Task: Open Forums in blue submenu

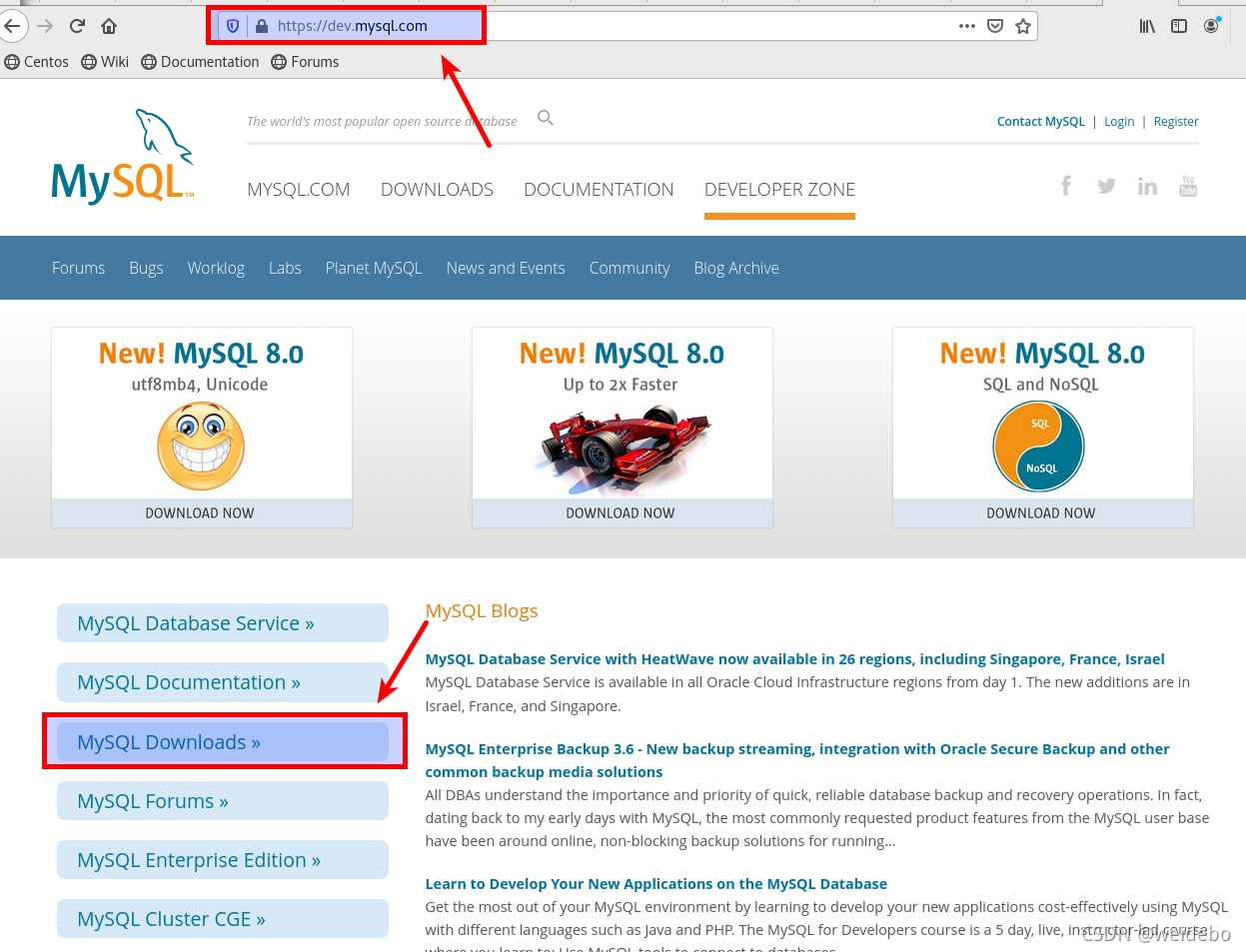Action: (x=78, y=268)
